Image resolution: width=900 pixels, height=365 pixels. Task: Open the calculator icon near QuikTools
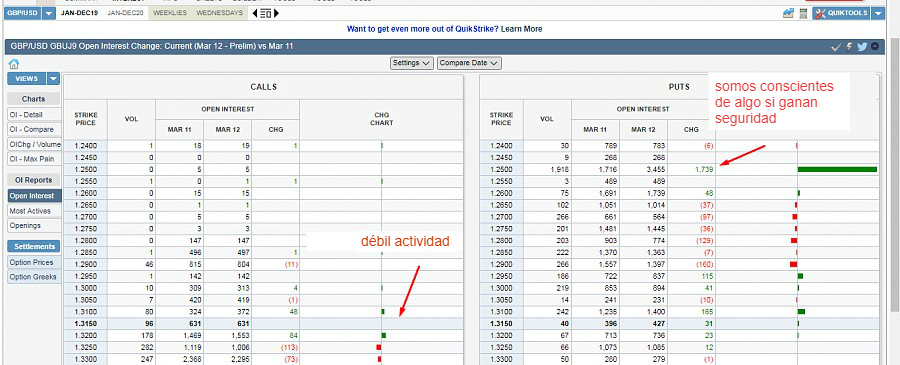click(803, 13)
